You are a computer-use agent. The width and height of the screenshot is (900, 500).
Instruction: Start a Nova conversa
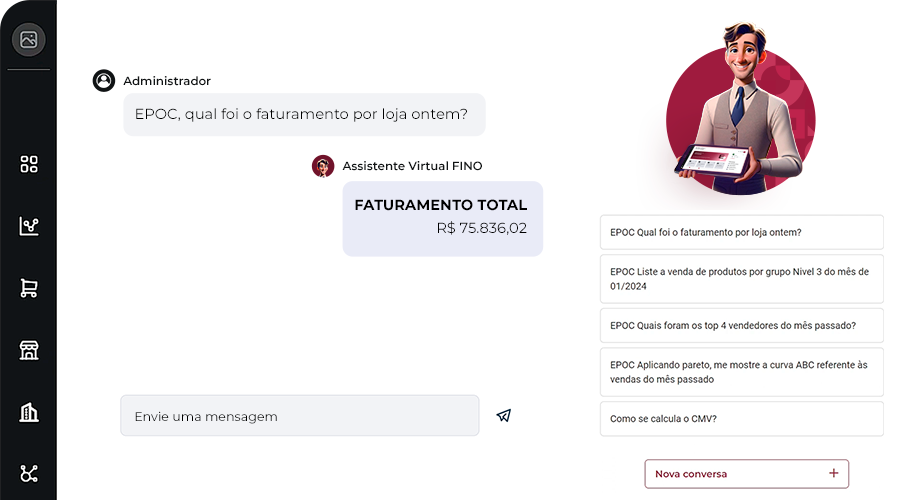(x=746, y=474)
